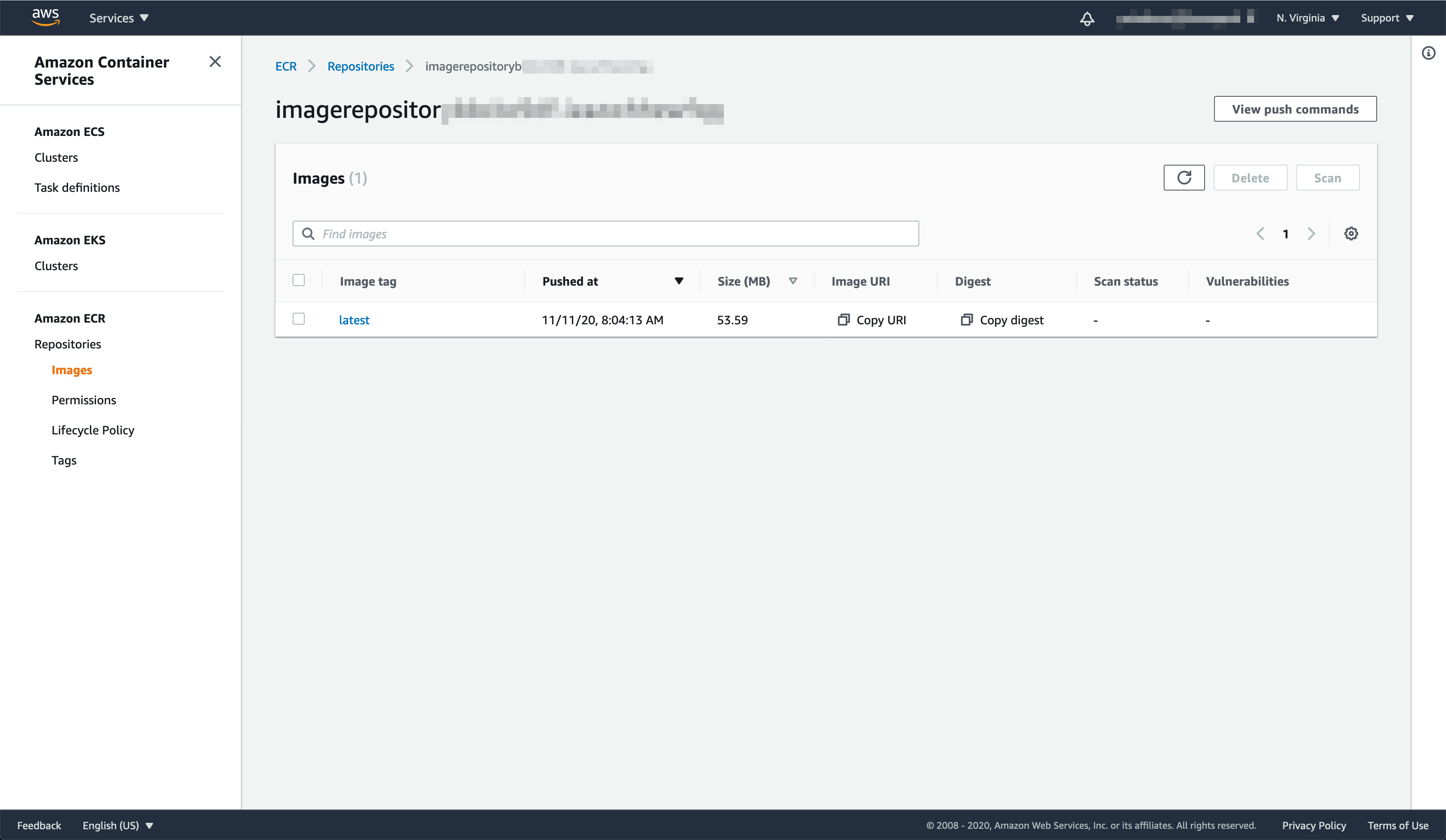Click the notification bell icon
This screenshot has width=1446, height=840.
click(x=1088, y=18)
